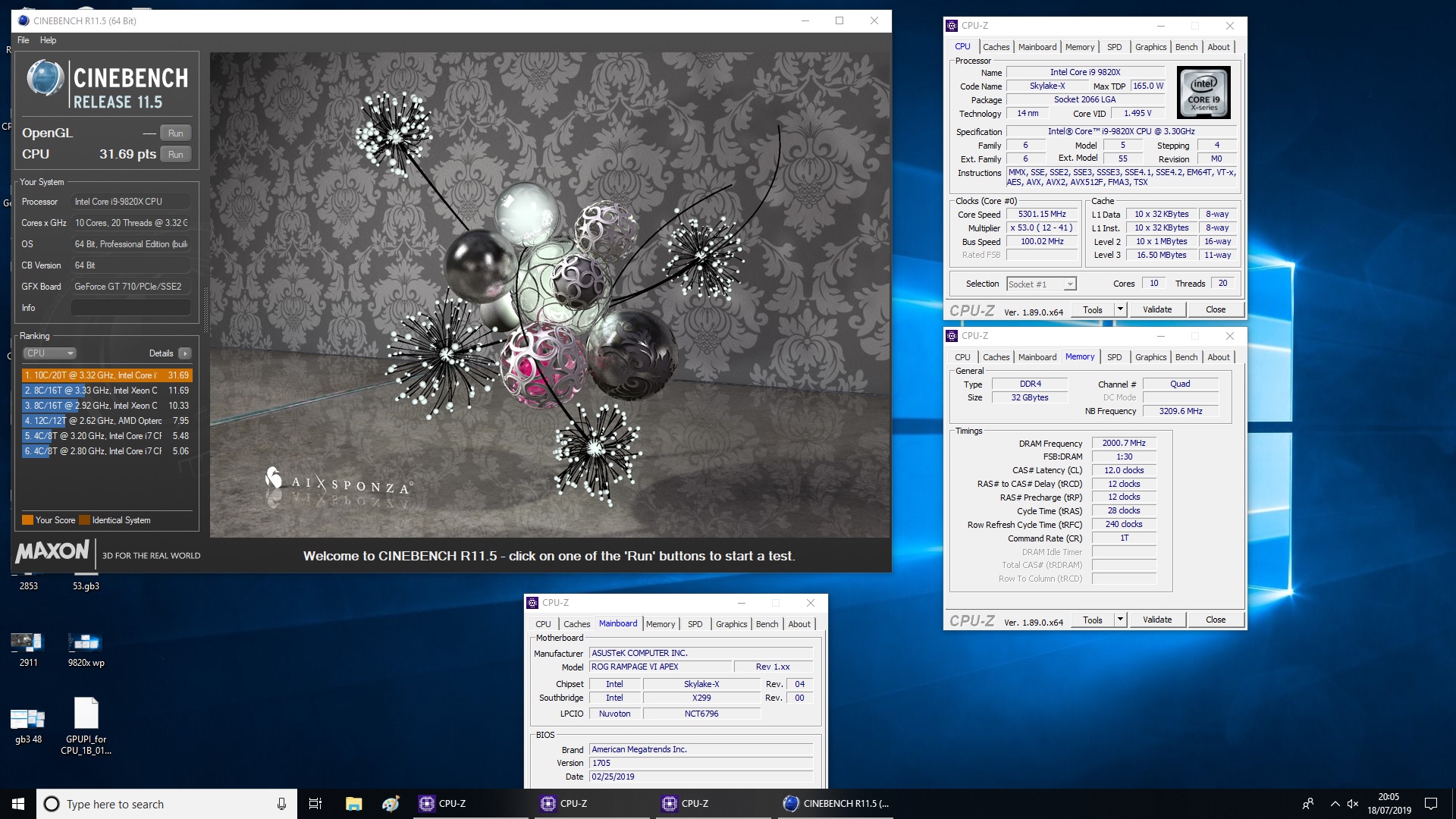Viewport: 1456px width, 819px height.
Task: Switch to the CINEBENCH R11.5 taskbar item
Action: click(836, 804)
